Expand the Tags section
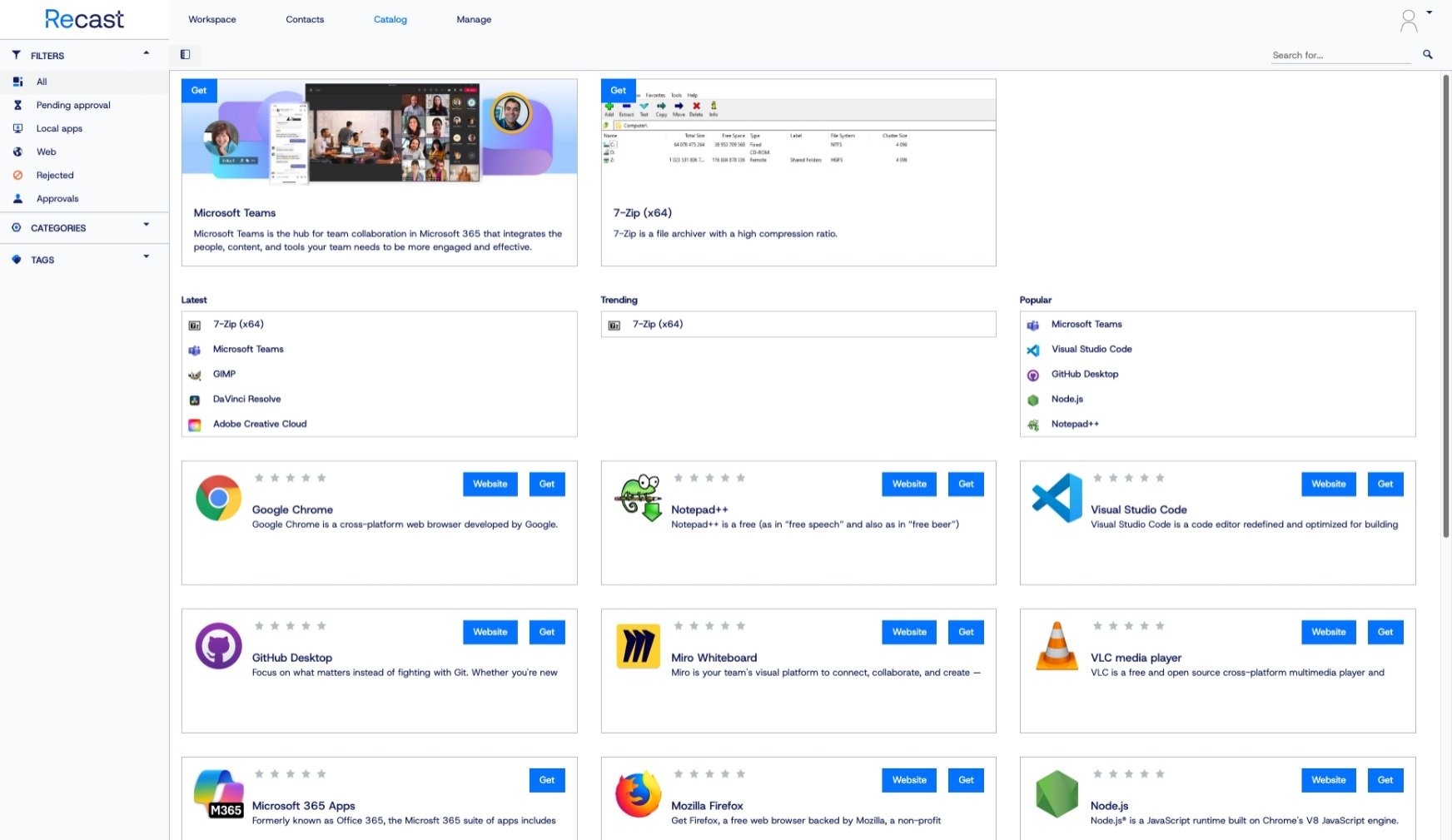 (147, 256)
